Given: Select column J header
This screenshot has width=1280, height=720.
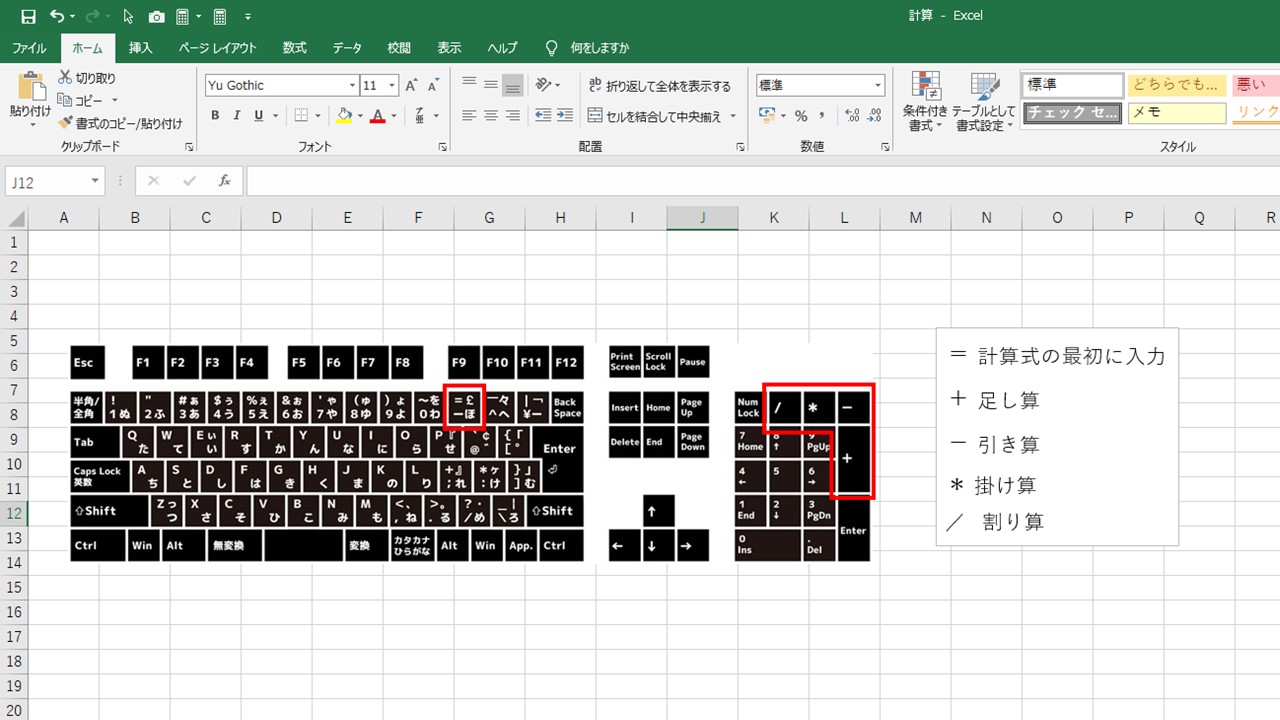Looking at the screenshot, I should tap(702, 218).
